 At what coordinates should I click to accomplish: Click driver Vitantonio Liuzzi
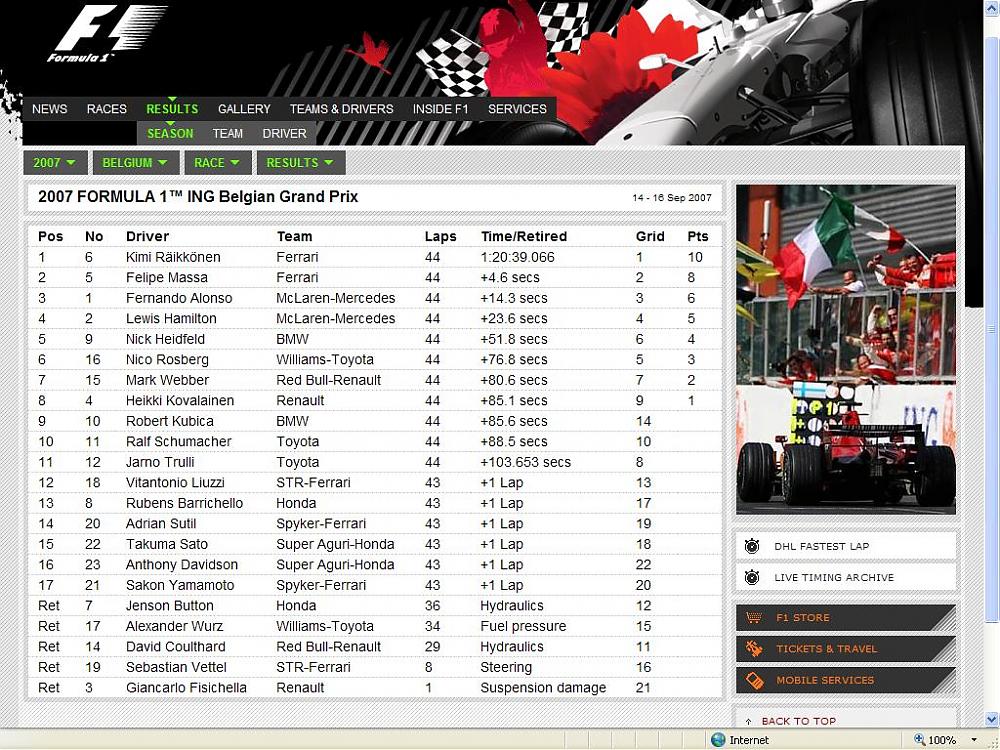175,482
